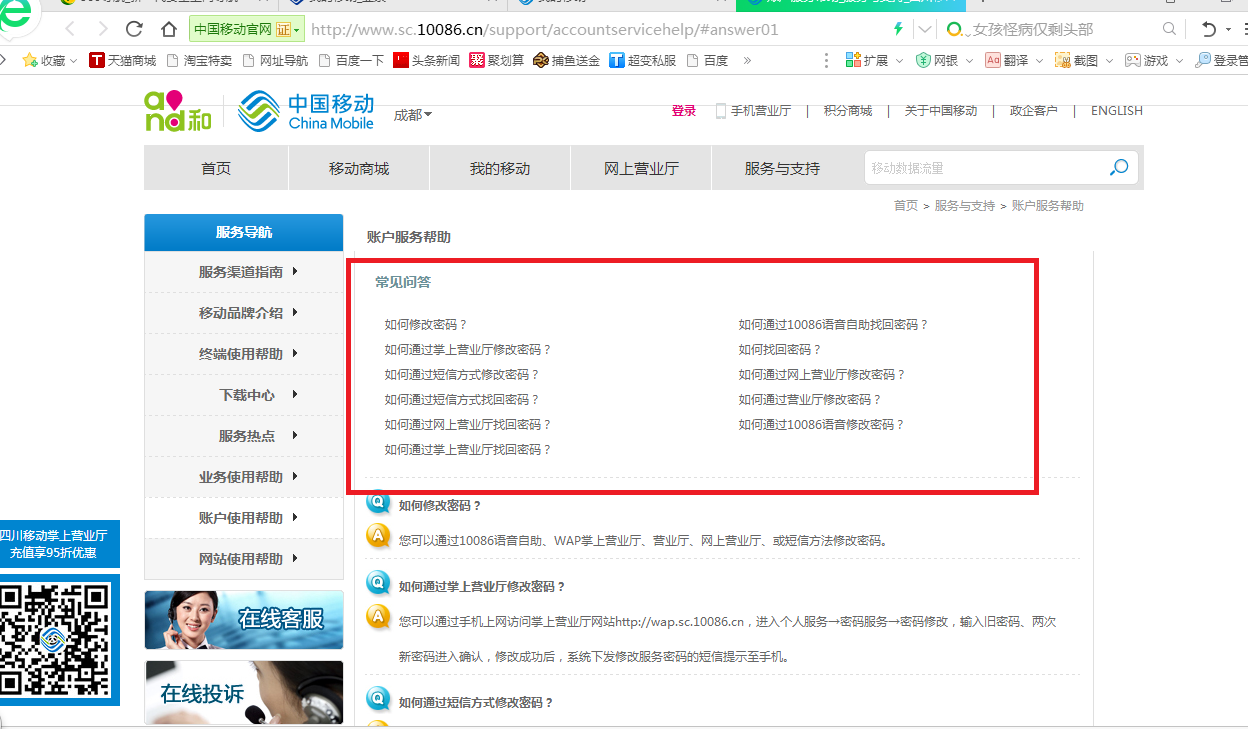
Task: Open the 在线客服 banner
Action: (244, 620)
